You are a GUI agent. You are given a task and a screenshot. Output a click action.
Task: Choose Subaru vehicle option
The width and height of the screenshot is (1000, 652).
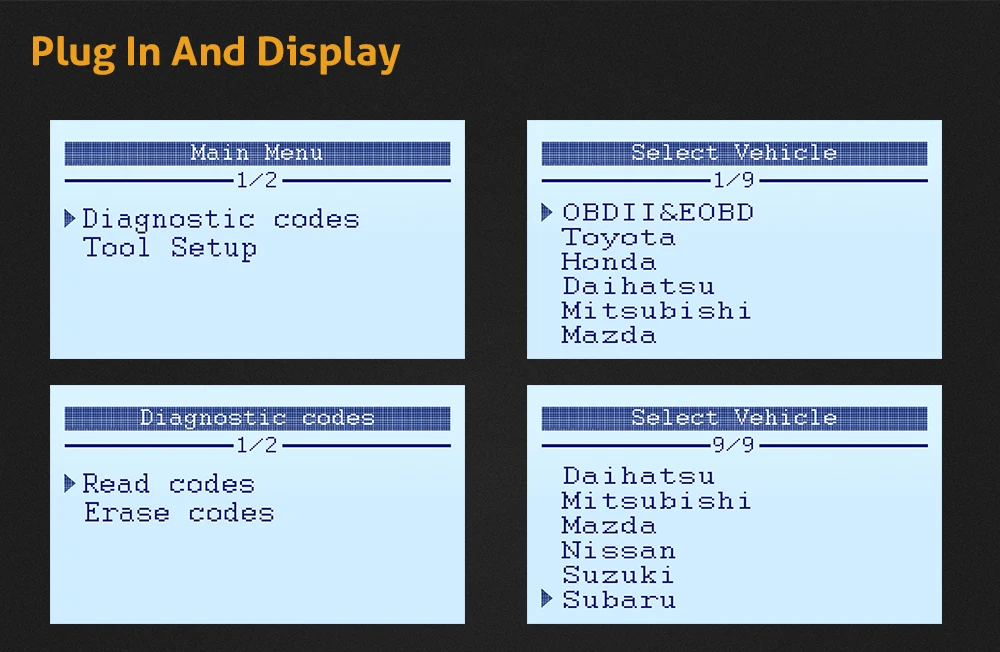pos(619,600)
